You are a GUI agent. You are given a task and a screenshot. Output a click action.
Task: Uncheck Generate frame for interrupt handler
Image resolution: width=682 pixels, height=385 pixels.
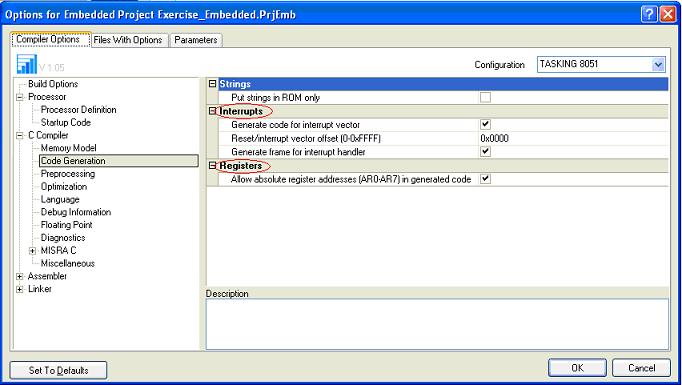pos(485,151)
